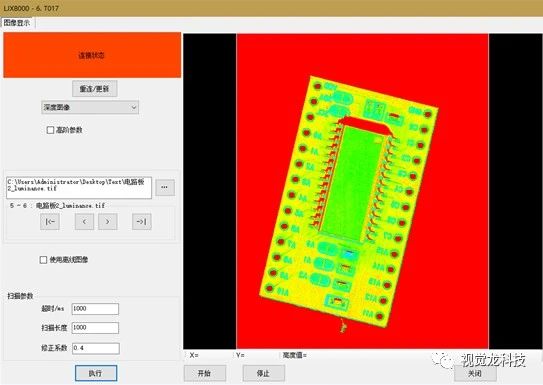Expand the 深度图像 dropdown

[x=90, y=108]
